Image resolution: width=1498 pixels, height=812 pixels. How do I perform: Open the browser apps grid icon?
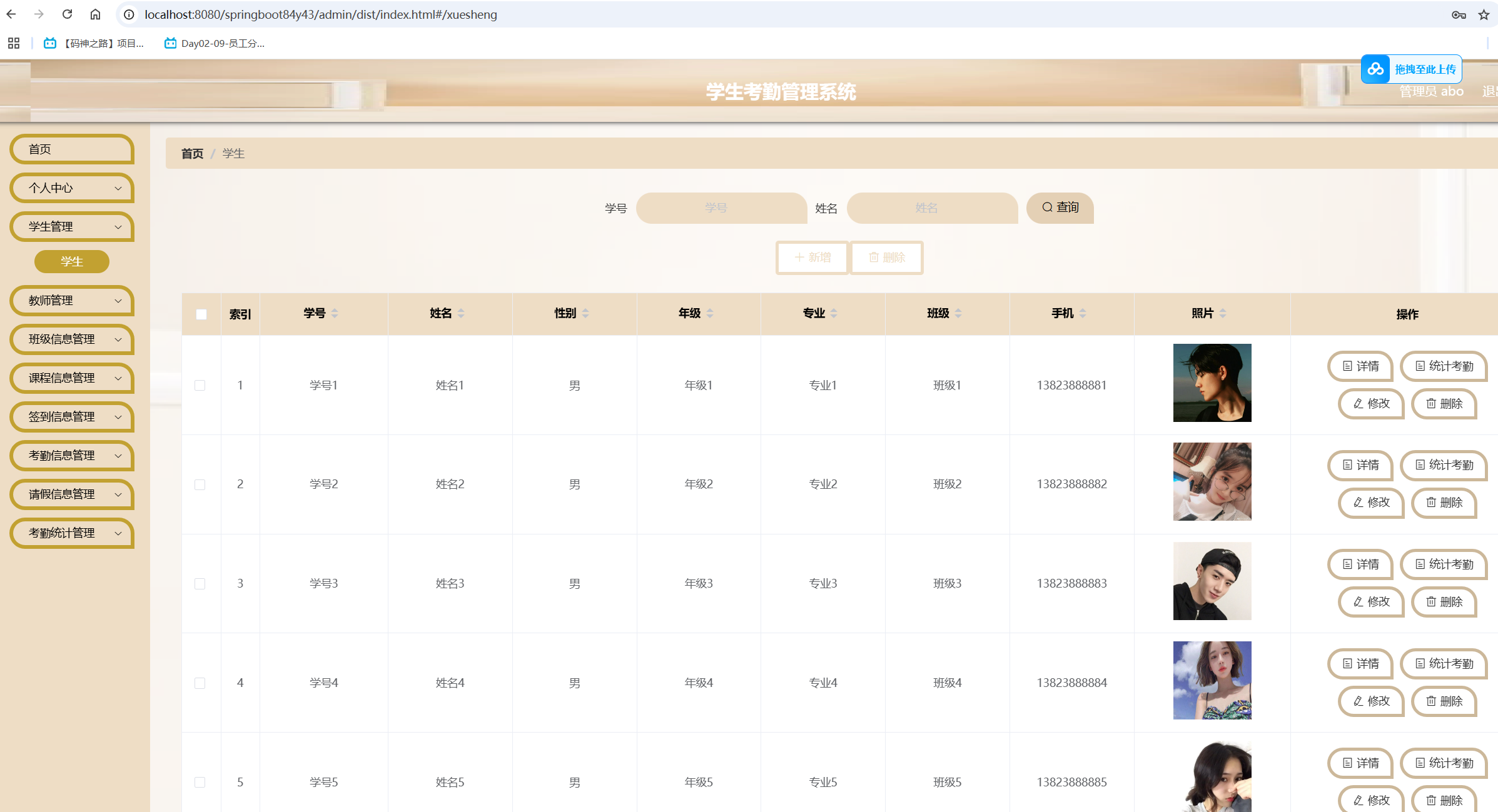14,43
